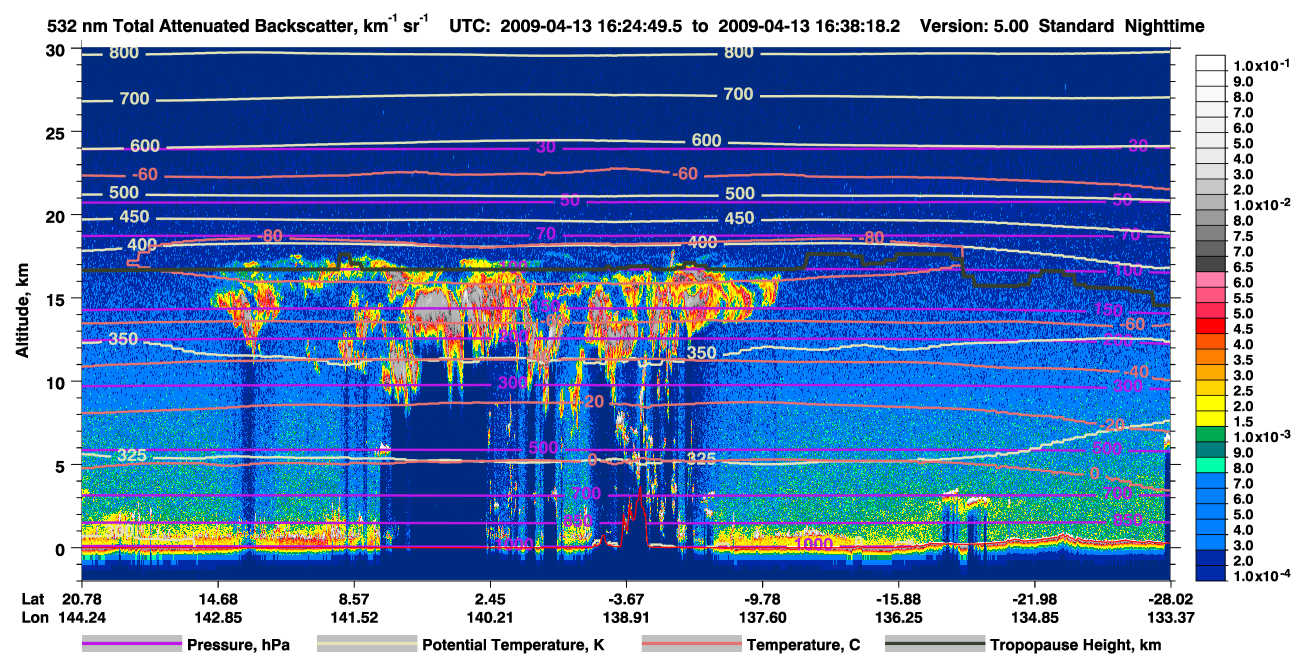Click the 'Standard' label in header
The image size is (1300, 667).
[x=1075, y=26]
